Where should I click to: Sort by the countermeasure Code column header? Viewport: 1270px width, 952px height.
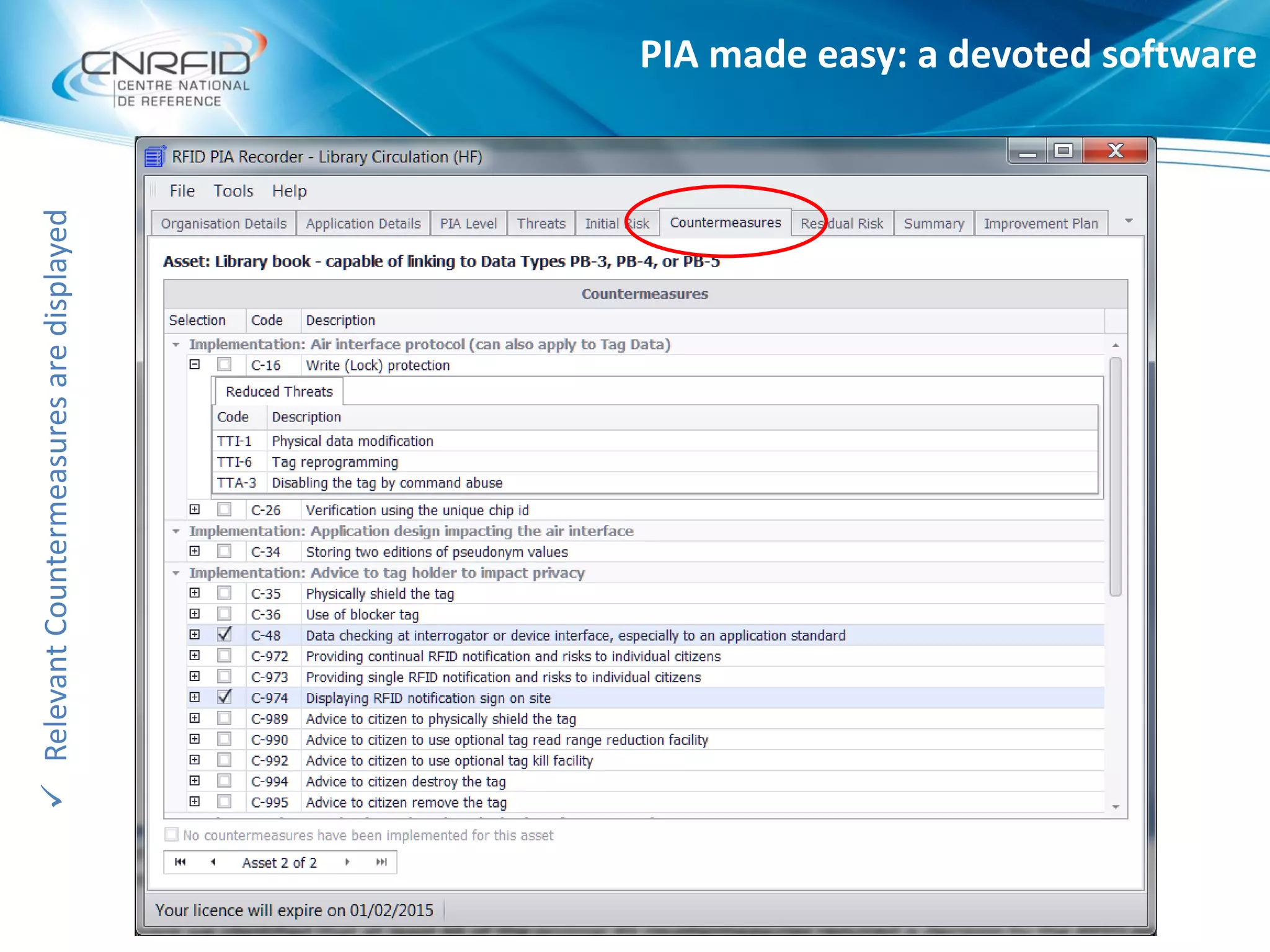click(273, 320)
